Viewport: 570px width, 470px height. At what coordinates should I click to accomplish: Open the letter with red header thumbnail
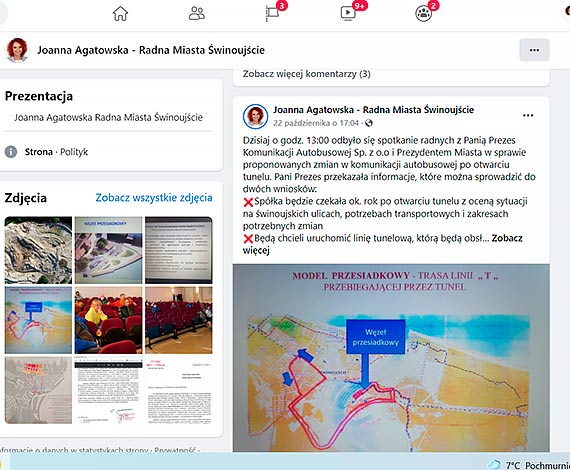178,390
